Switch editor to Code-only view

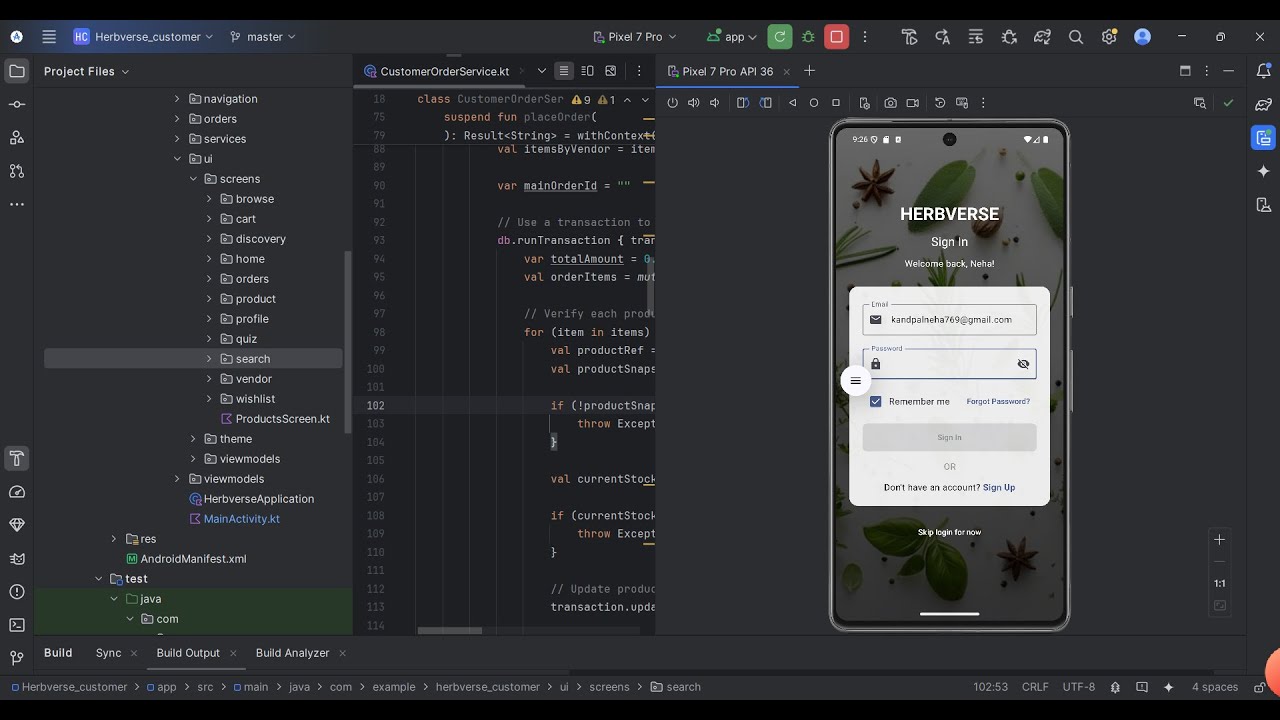564,71
